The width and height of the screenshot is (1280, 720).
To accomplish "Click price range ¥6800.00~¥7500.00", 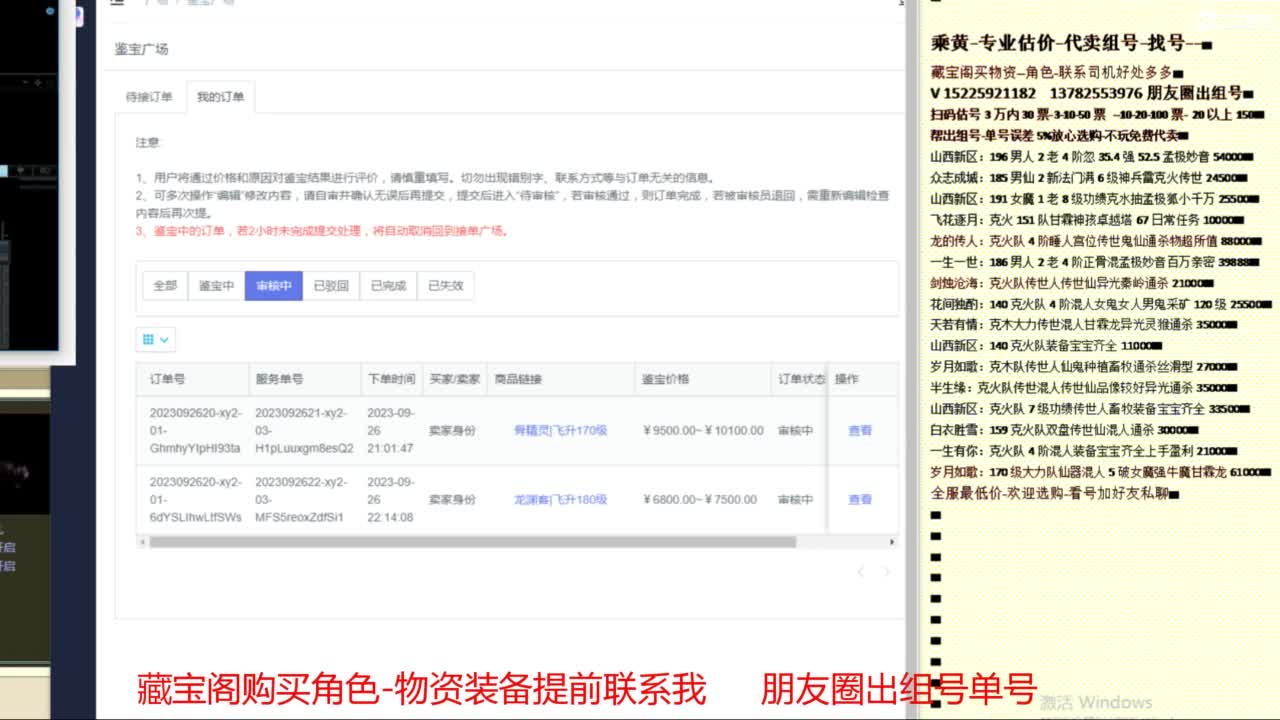I will pos(700,500).
